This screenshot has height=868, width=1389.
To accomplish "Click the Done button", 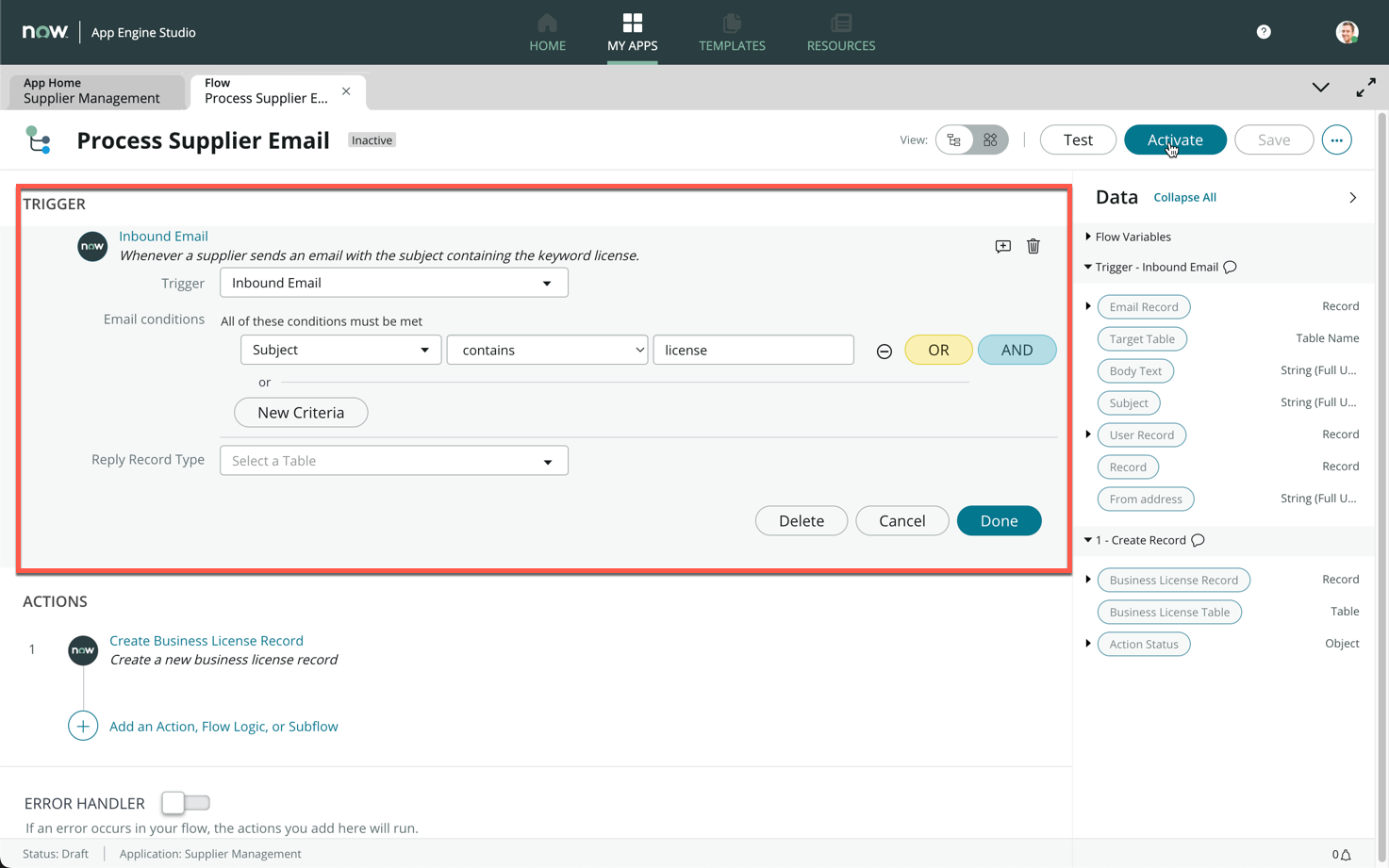I will point(999,521).
